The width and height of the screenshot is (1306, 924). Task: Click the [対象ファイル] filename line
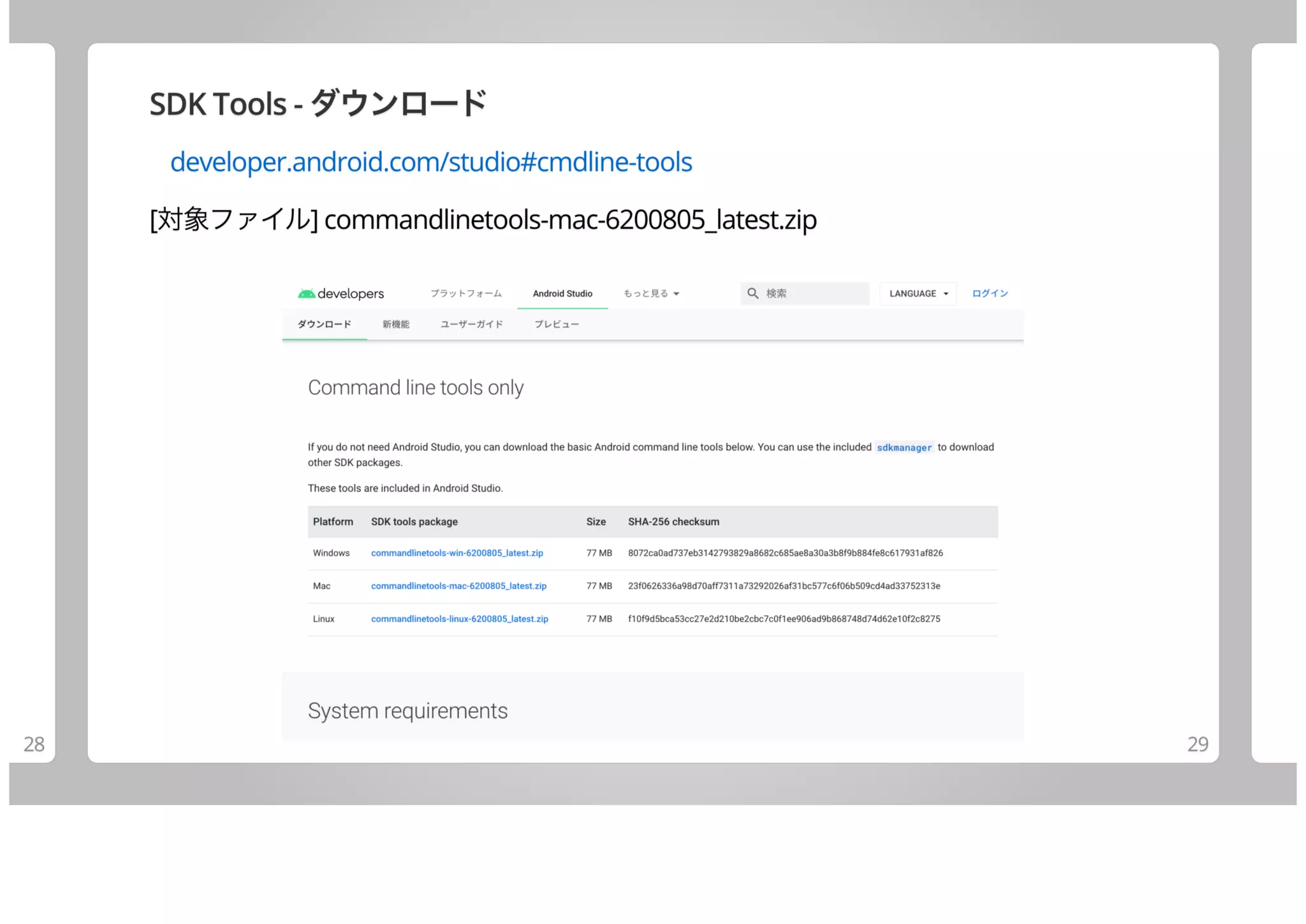(483, 219)
